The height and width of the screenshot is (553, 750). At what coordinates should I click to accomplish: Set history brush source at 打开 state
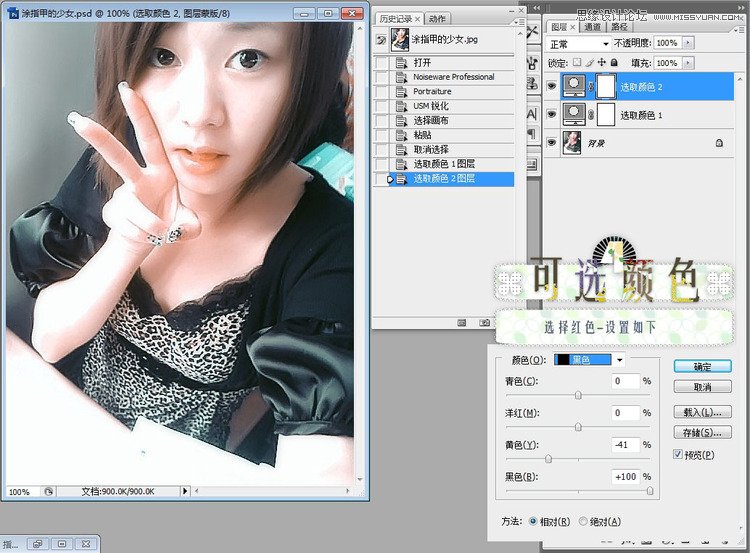[381, 63]
